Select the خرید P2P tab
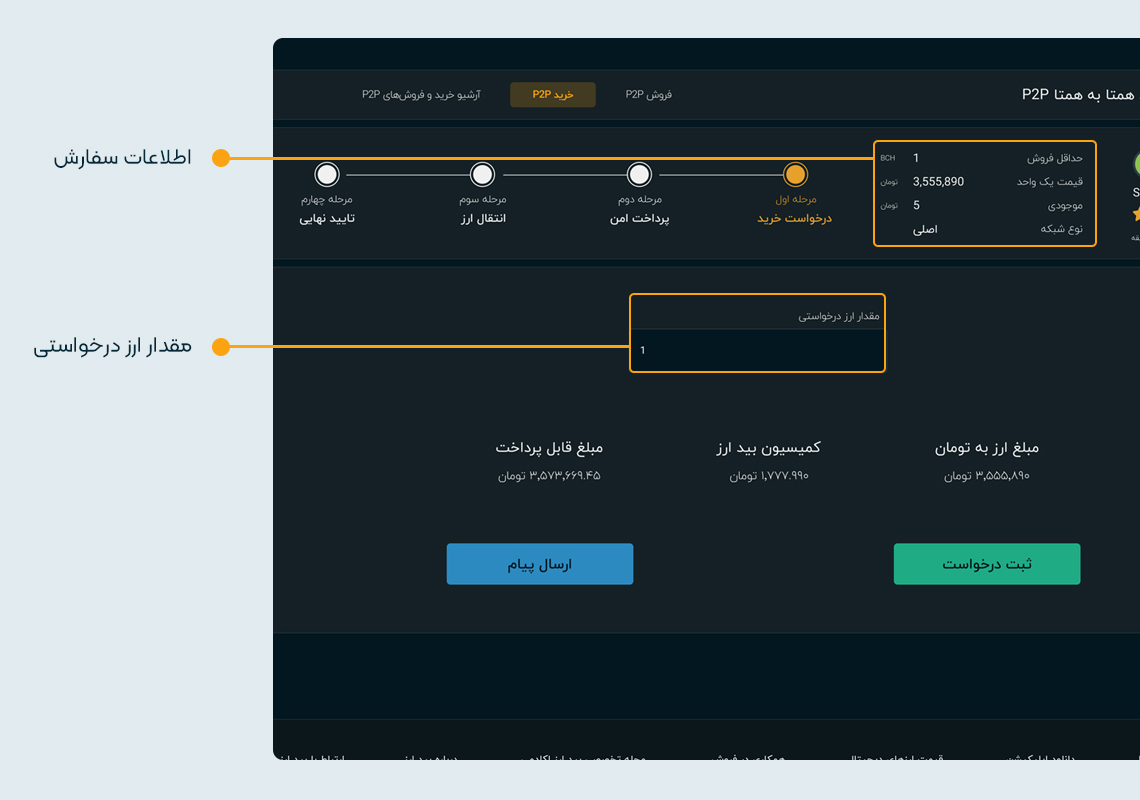Viewport: 1140px width, 800px height. tap(553, 95)
